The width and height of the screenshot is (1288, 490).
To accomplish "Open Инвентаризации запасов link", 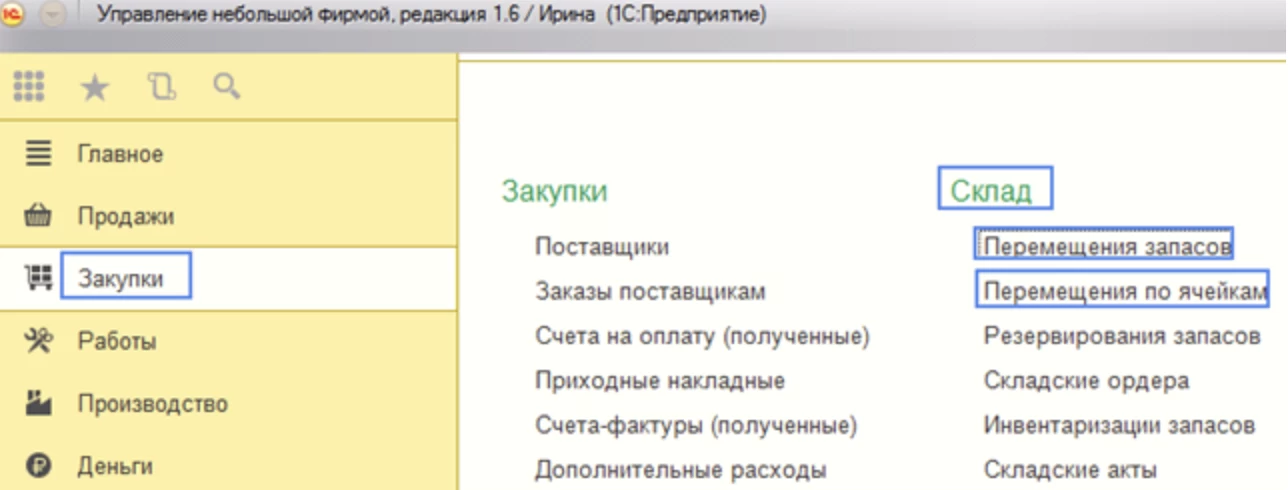I will [1119, 426].
